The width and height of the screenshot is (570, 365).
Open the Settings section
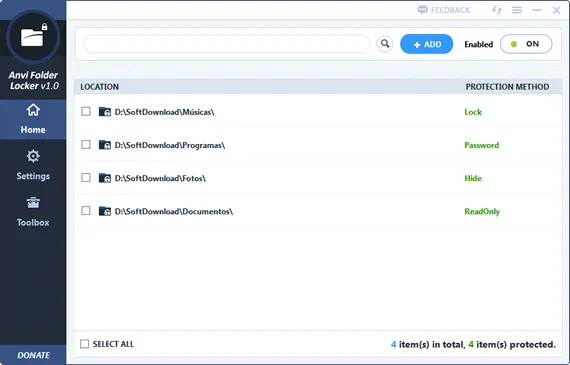(x=33, y=165)
